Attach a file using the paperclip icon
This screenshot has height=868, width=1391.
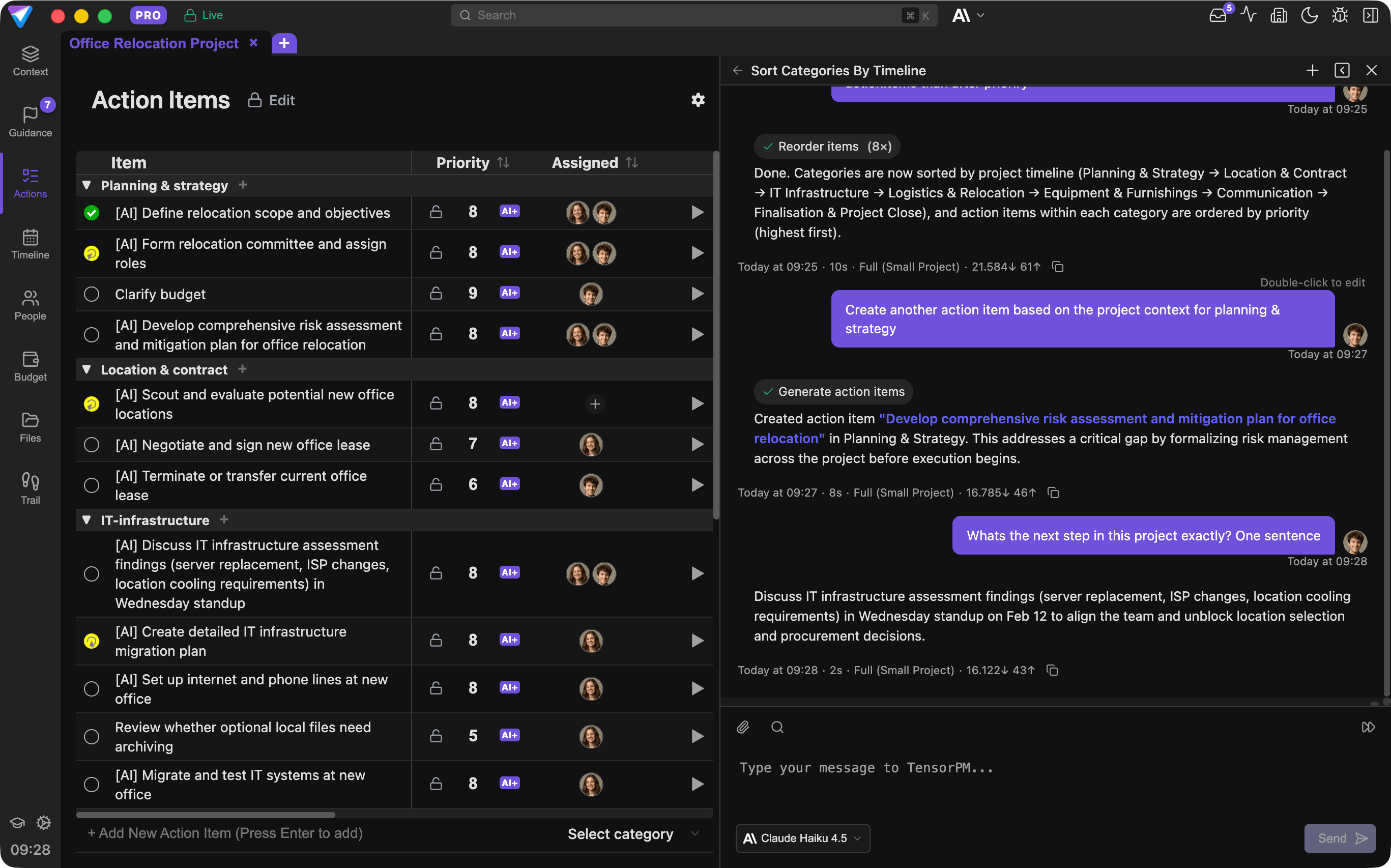click(x=743, y=727)
